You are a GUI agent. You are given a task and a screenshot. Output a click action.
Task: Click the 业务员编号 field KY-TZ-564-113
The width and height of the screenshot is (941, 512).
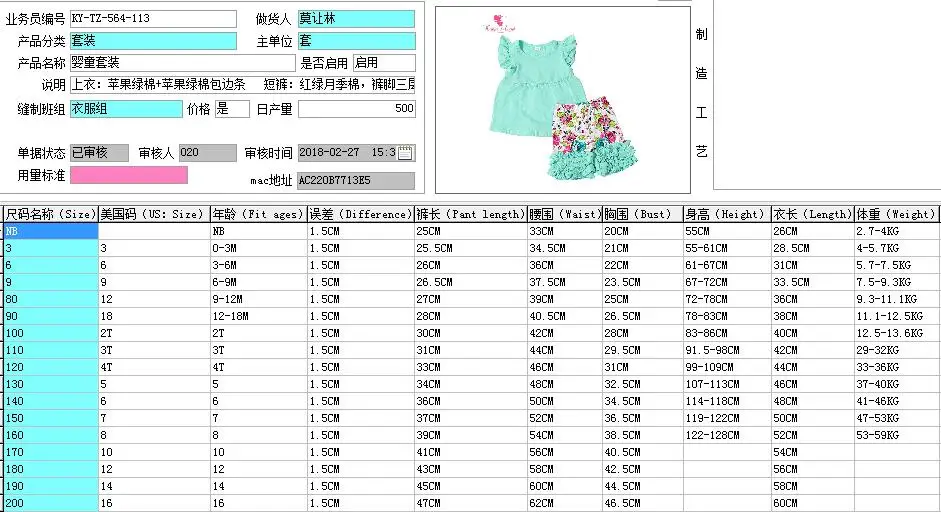point(153,19)
